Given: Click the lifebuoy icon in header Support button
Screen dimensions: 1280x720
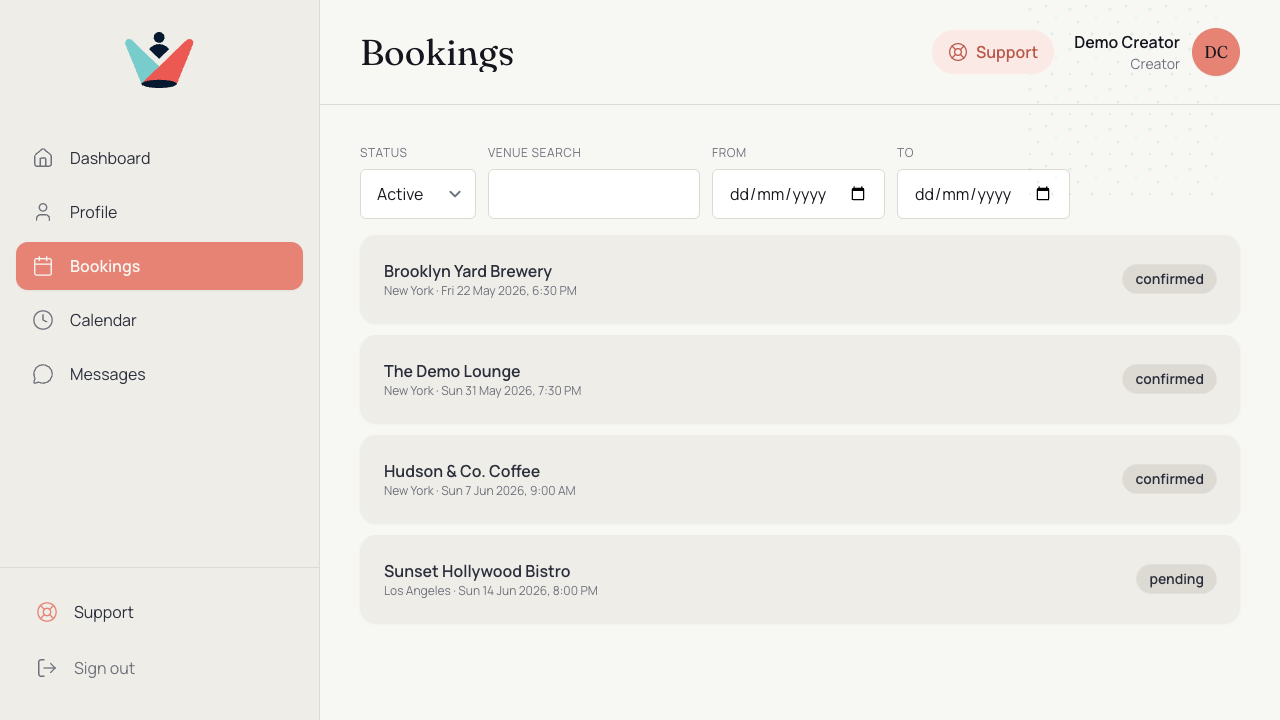Looking at the screenshot, I should 958,52.
